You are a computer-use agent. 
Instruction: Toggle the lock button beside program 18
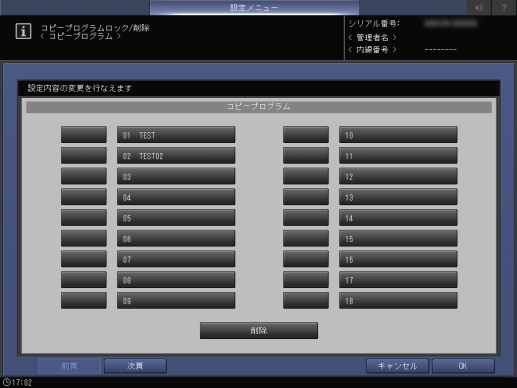(x=306, y=300)
